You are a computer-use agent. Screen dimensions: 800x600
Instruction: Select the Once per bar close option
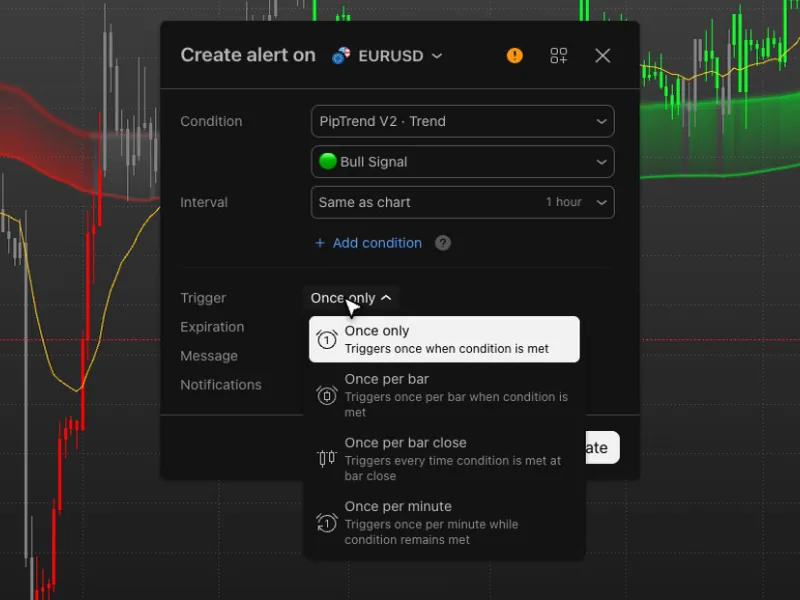click(444, 459)
